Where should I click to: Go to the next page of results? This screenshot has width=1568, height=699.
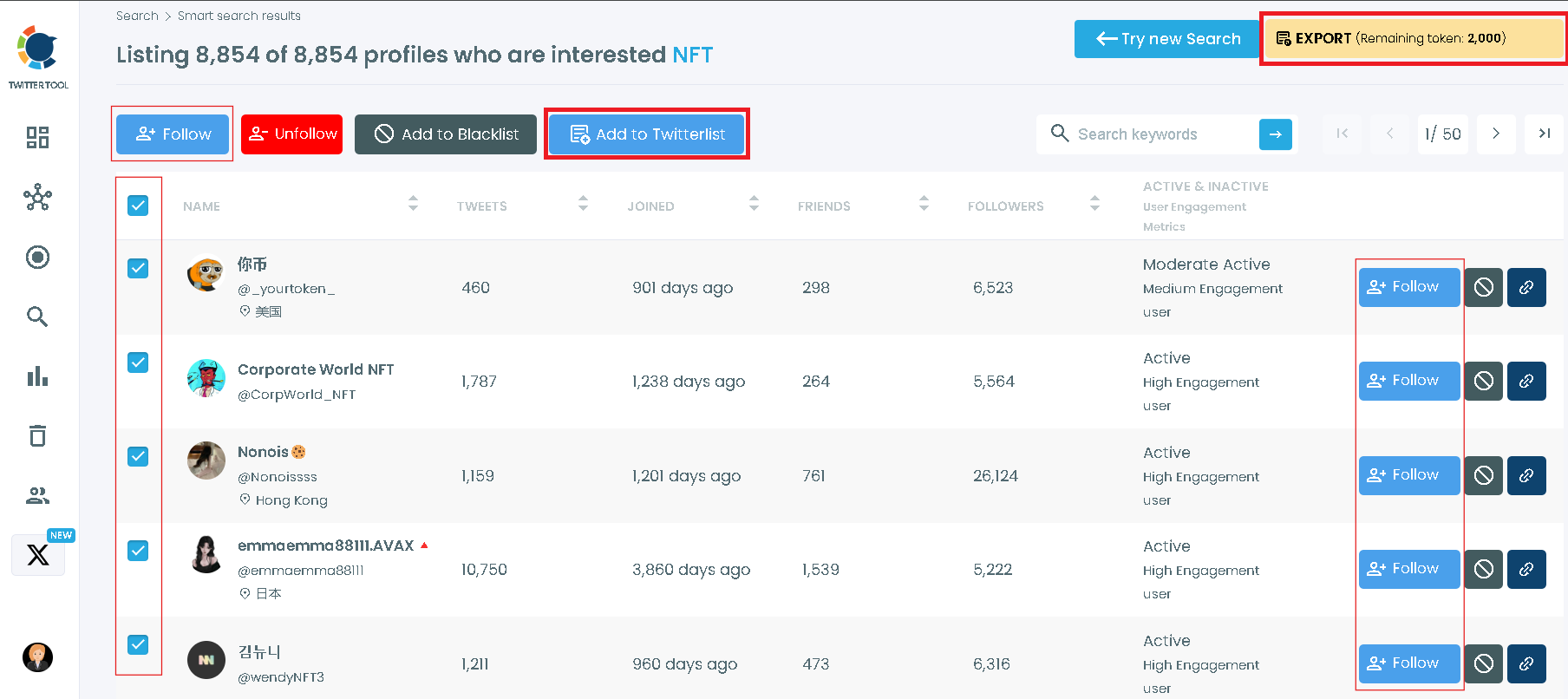point(1496,134)
